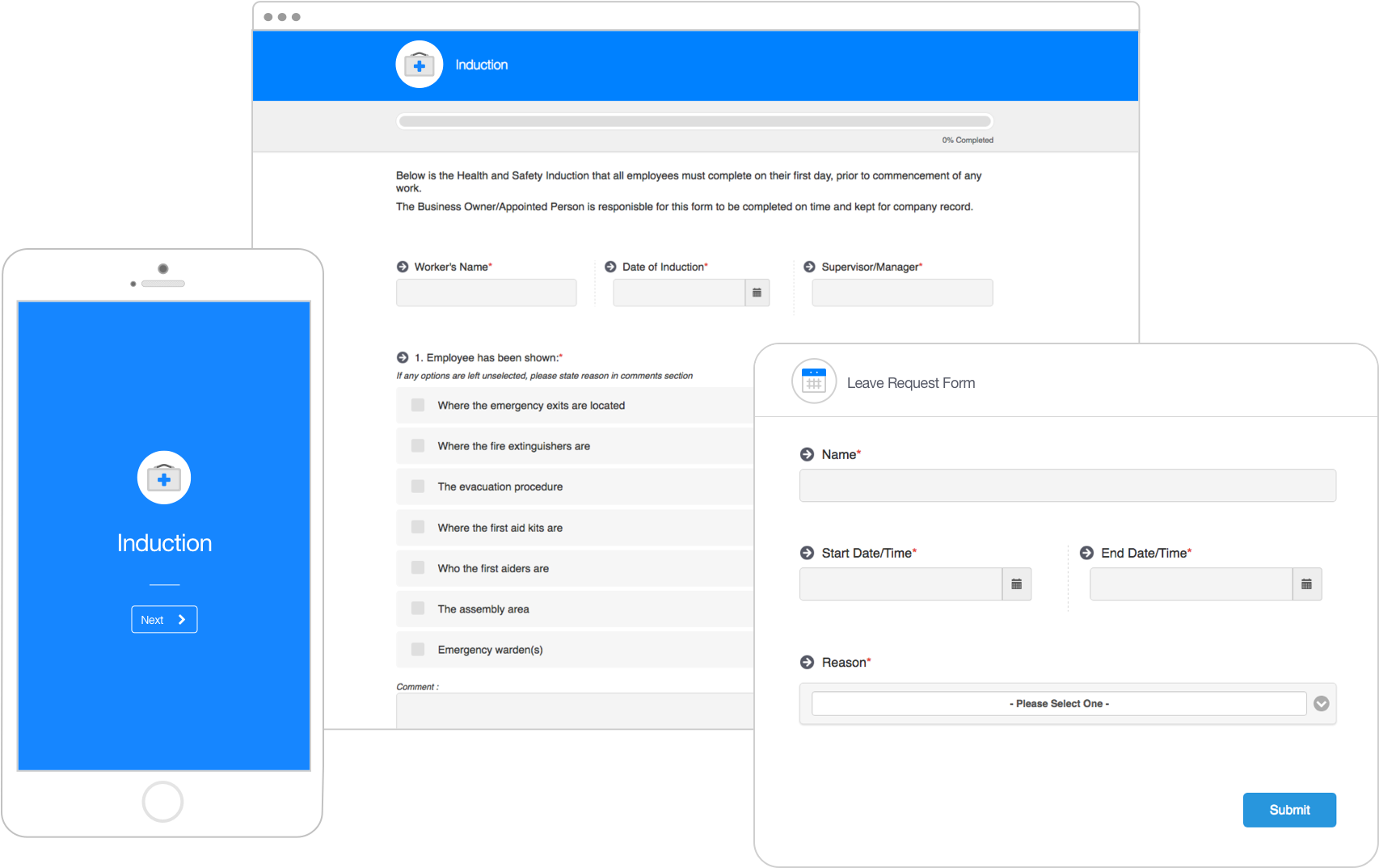This screenshot has height=868, width=1379.
Task: Open the Start Date/Time calendar picker
Action: 1017,584
